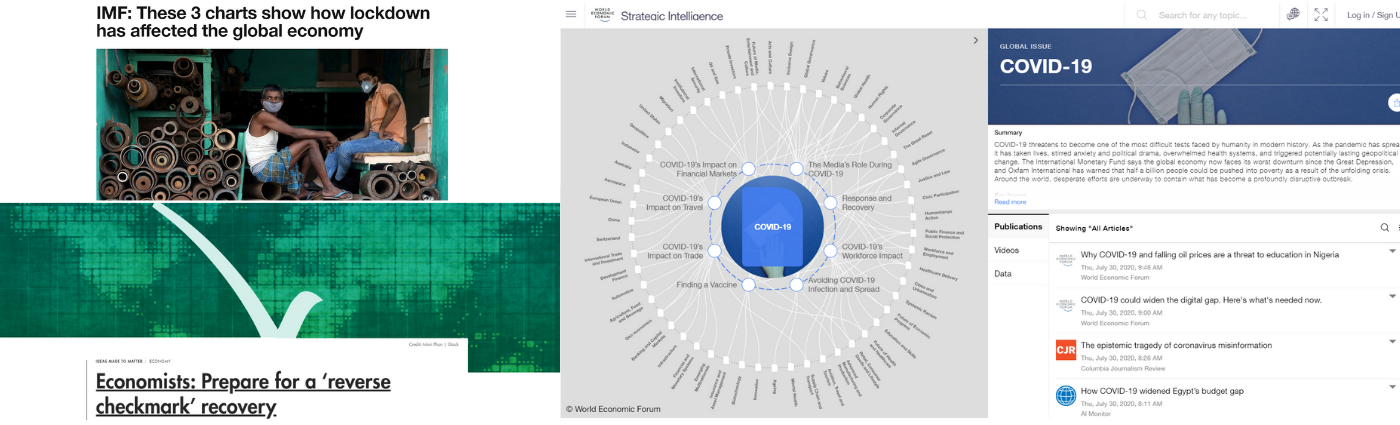
Task: Click the 'Ideas Made to Matter' label
Action: click(120, 360)
